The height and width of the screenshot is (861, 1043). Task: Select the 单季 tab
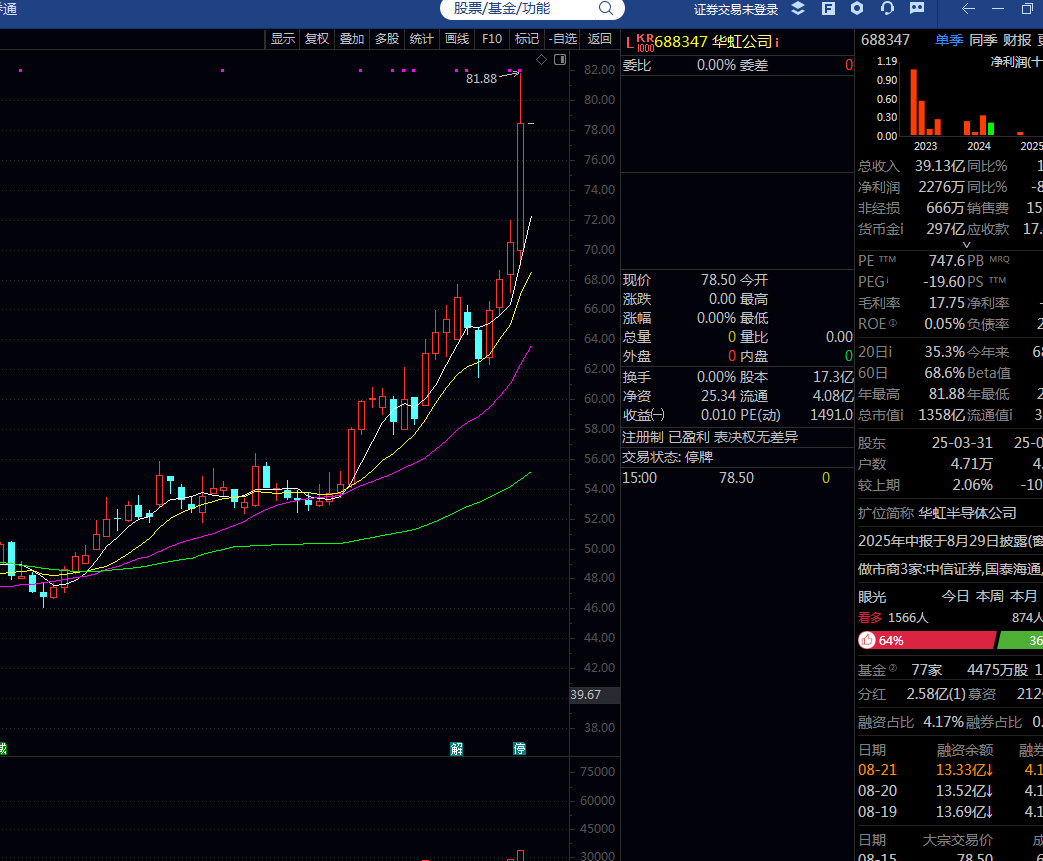(949, 40)
